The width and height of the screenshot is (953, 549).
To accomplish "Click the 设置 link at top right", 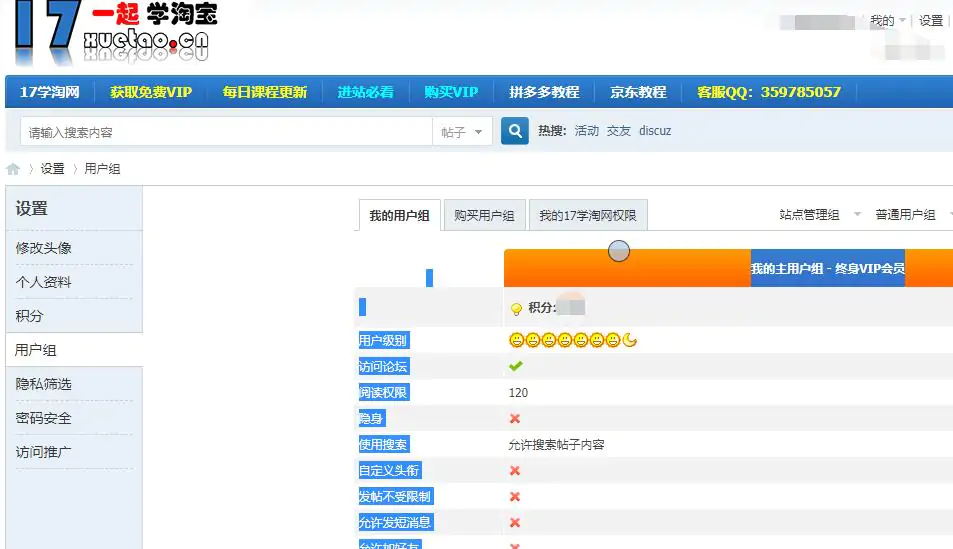I will click(931, 21).
